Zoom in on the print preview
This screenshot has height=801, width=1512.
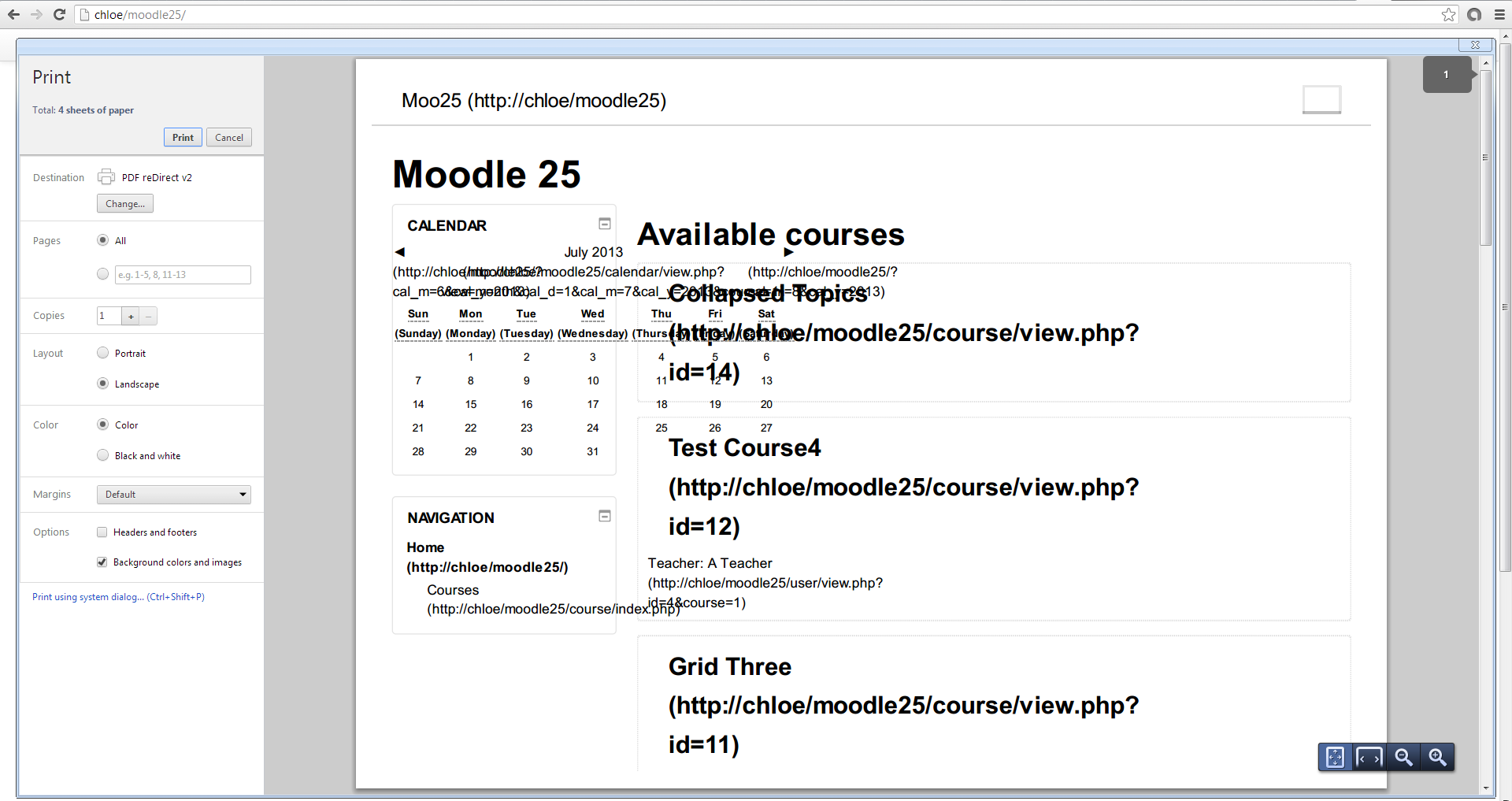click(1437, 757)
